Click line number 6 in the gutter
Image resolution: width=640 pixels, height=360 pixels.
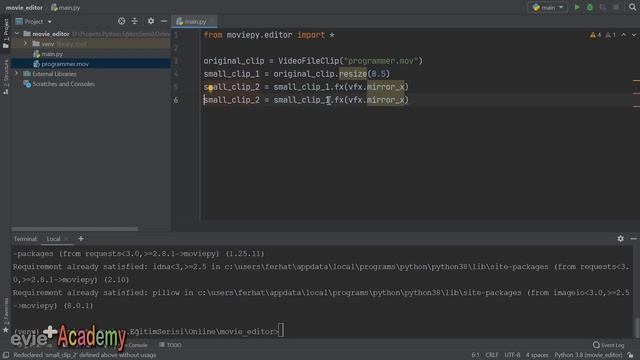point(176,100)
